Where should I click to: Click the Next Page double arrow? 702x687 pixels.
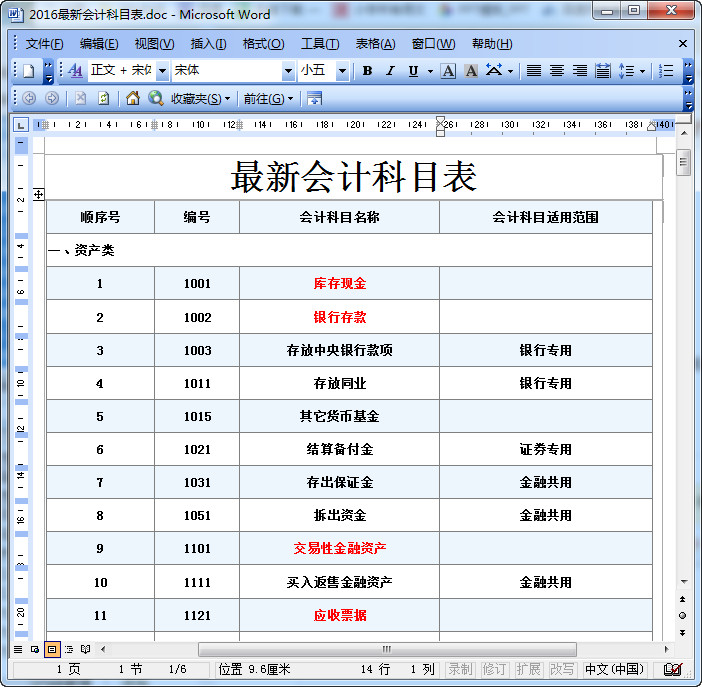[683, 633]
